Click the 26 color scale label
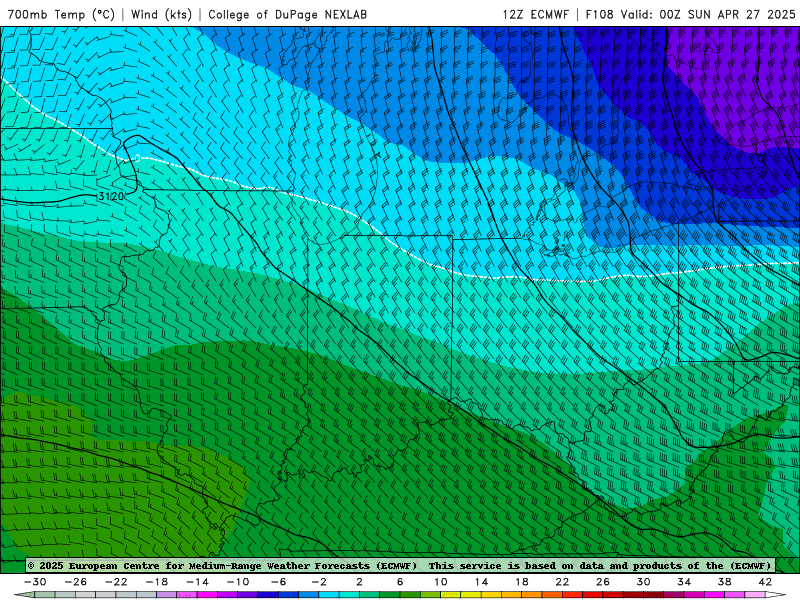This screenshot has width=800, height=600. (603, 582)
